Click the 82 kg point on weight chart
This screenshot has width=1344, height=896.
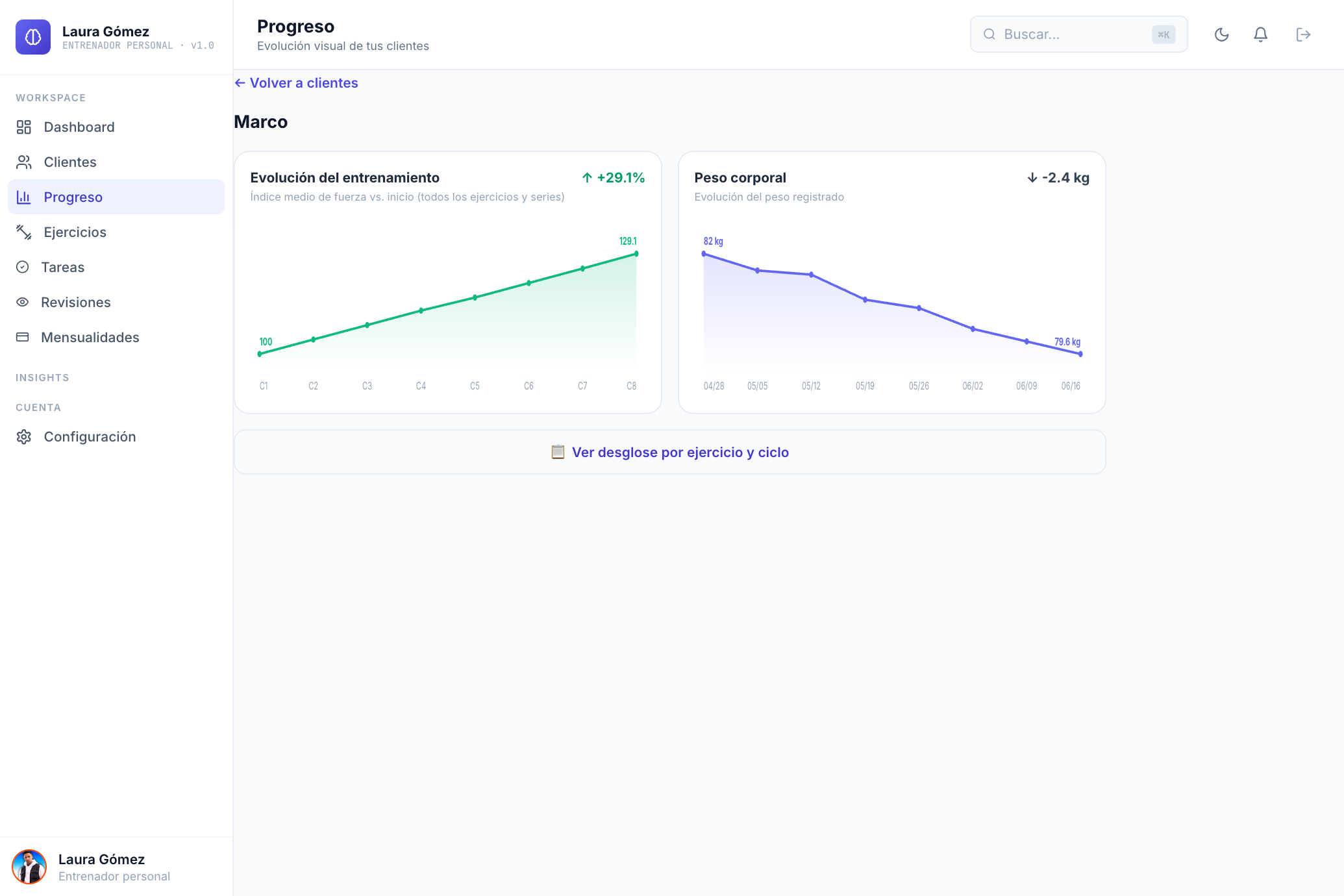[704, 254]
